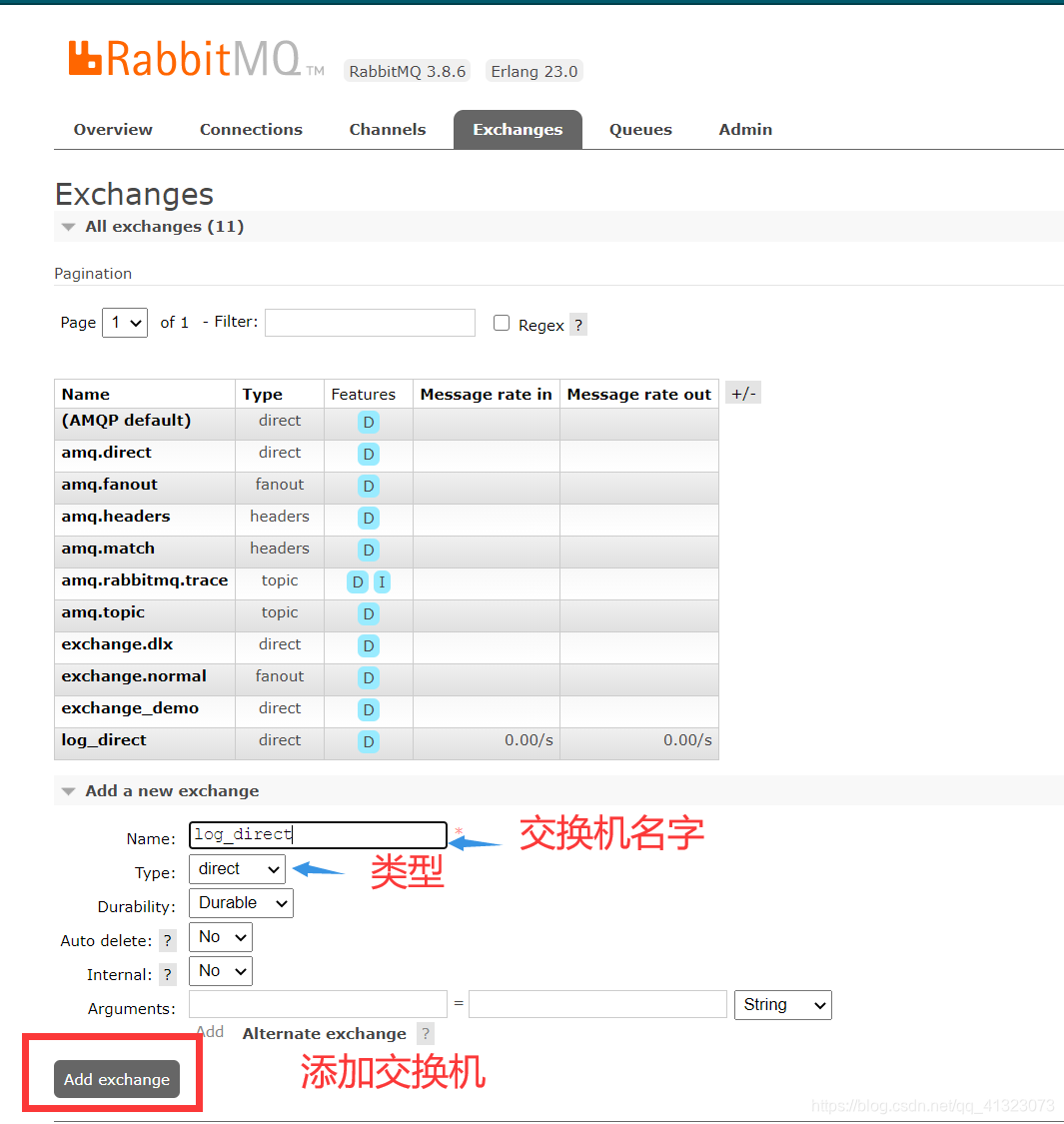Click the D feature badge for amq.fanout
This screenshot has width=1064, height=1124.
point(369,486)
